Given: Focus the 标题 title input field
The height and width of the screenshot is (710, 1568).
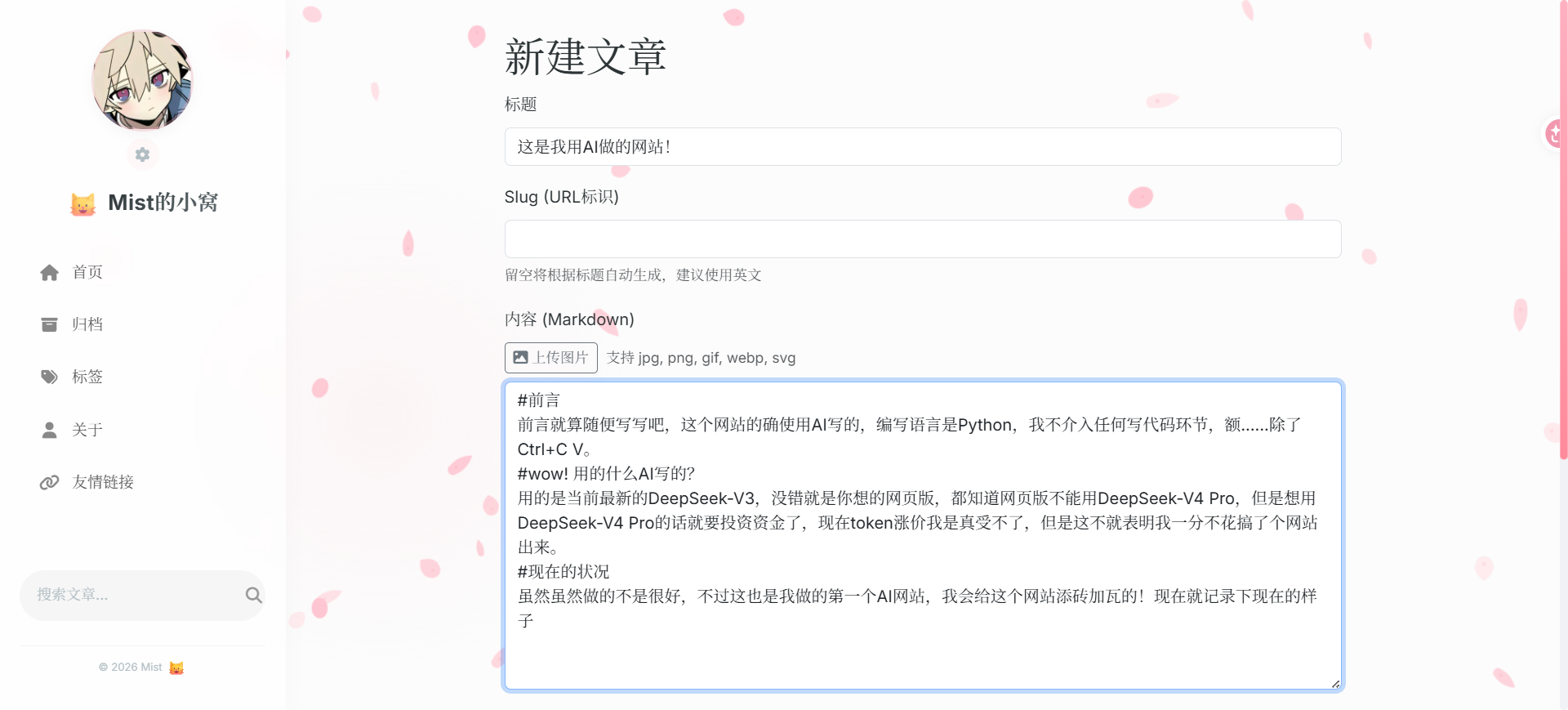Looking at the screenshot, I should pyautogui.click(x=923, y=147).
